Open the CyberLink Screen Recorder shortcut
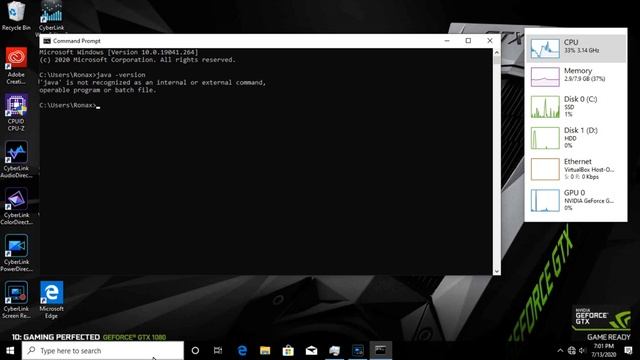 point(16,300)
